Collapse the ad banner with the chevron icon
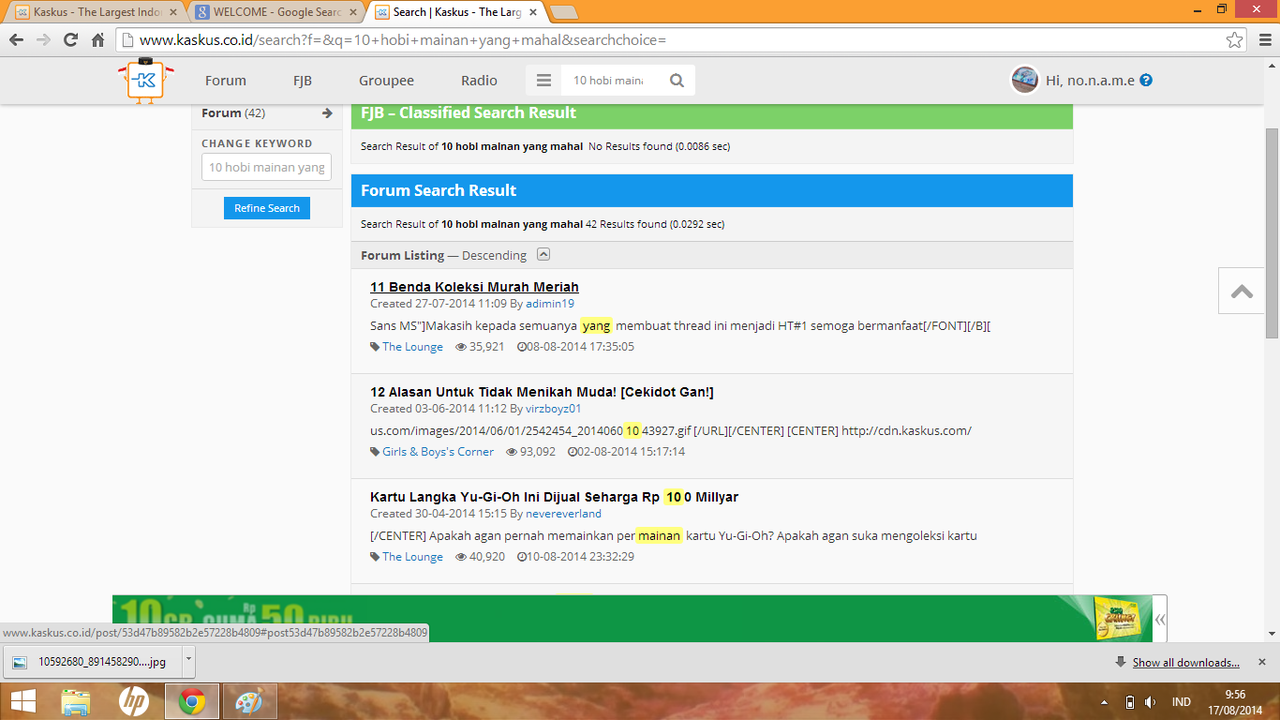Viewport: 1280px width, 720px height. pos(1160,619)
